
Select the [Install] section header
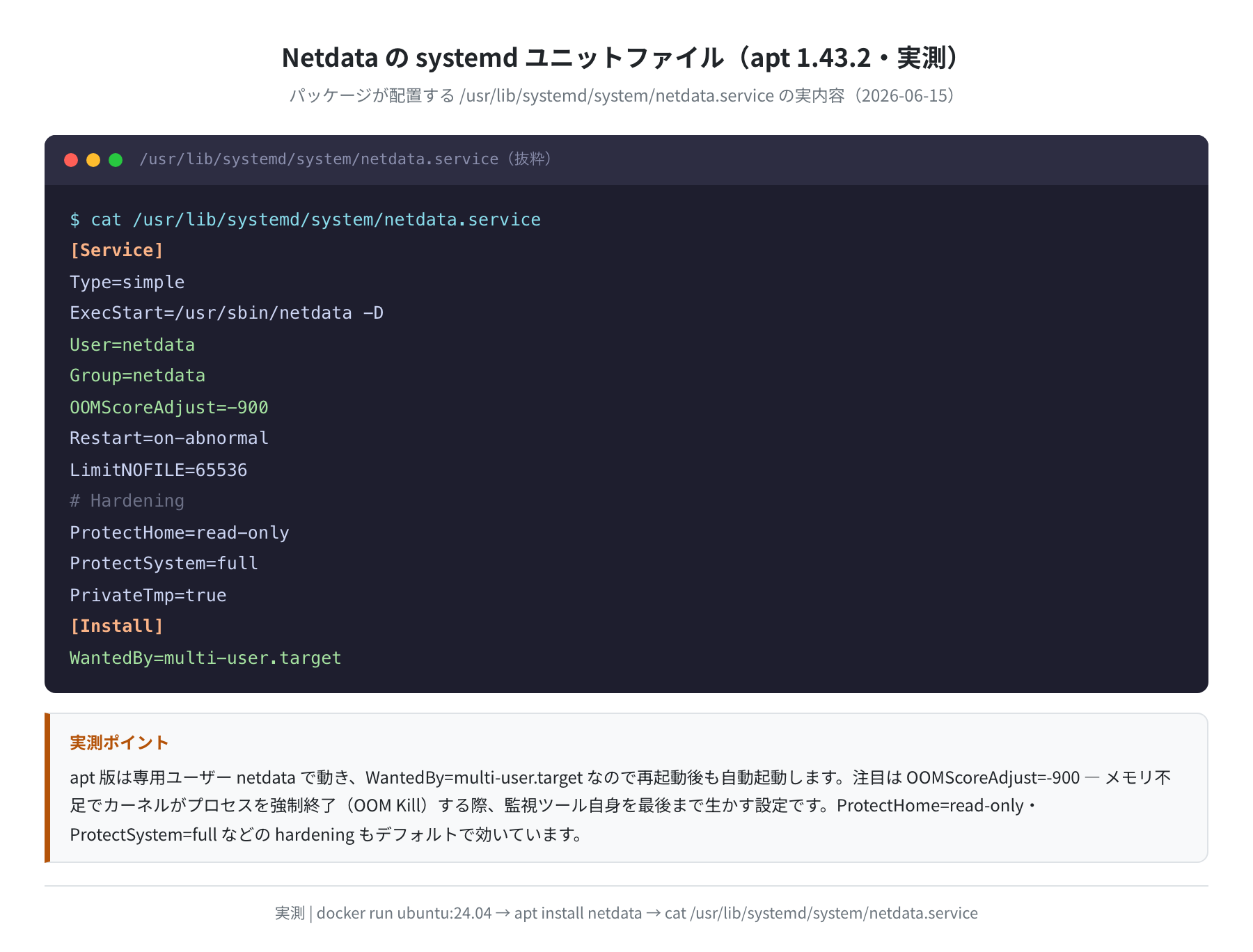(116, 626)
